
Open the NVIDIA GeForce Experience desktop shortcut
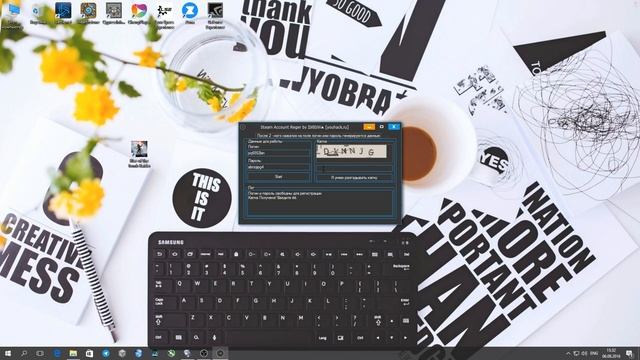click(215, 16)
